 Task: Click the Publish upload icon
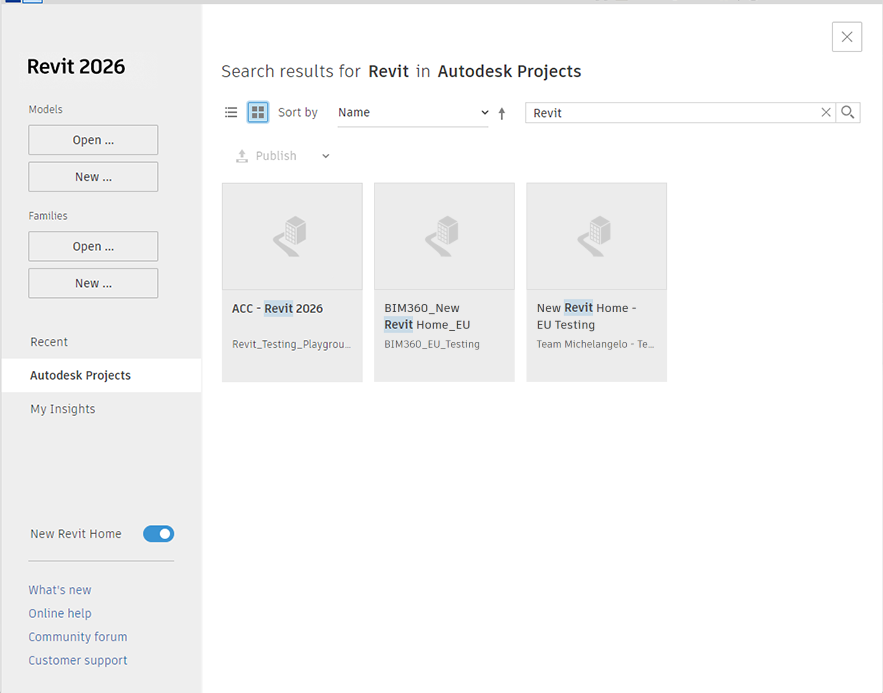tap(242, 156)
